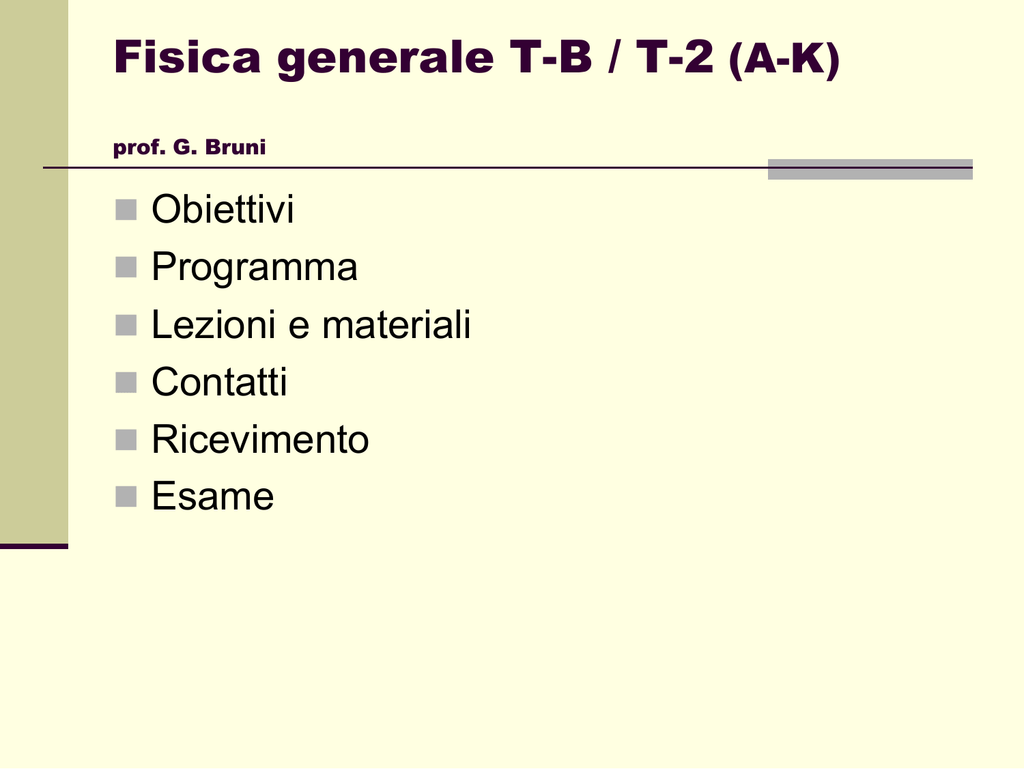Click the thin horizontal divider line
The image size is (1024, 769).
[400, 167]
